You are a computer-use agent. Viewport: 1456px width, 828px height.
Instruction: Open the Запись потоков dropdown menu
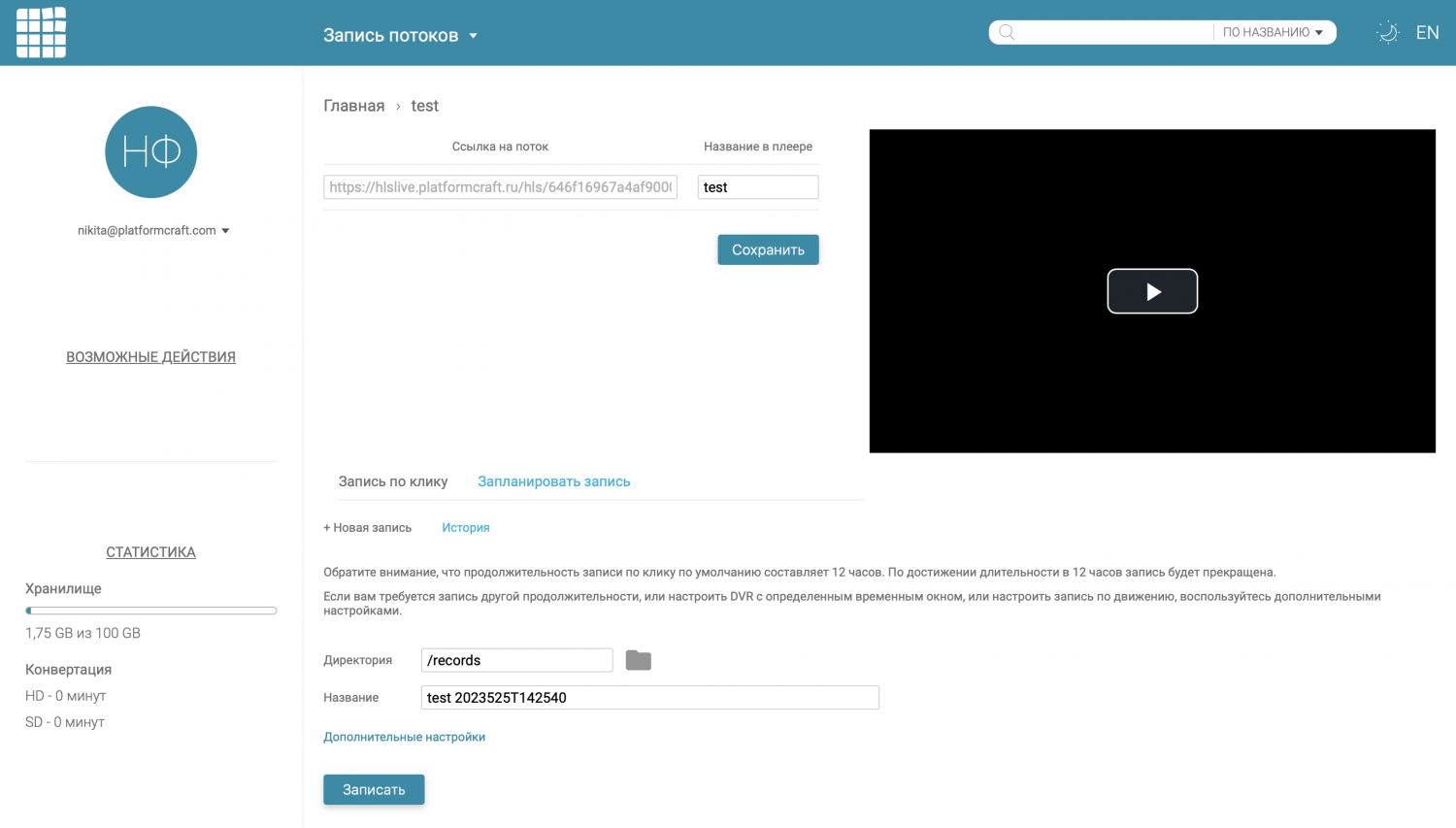point(400,36)
